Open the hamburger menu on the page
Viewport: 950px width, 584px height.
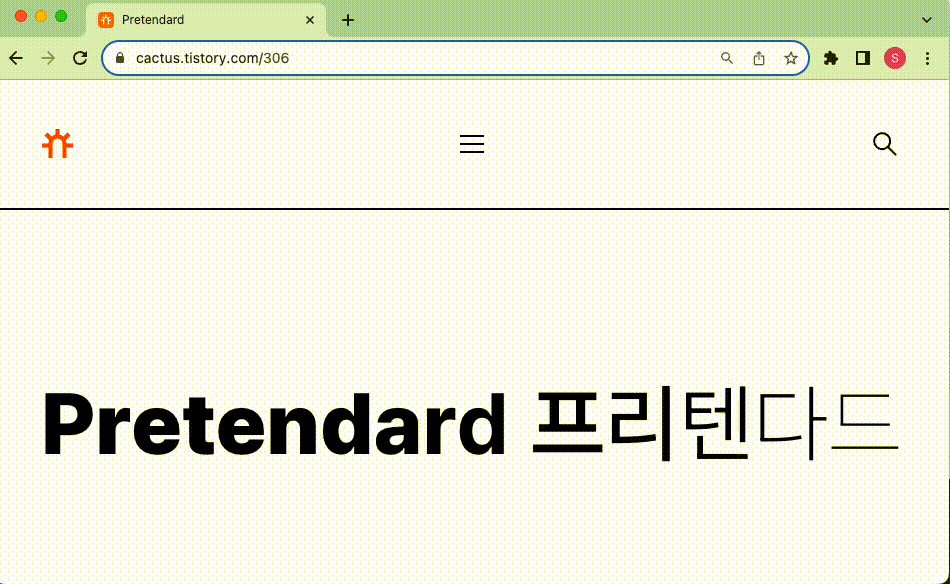tap(471, 144)
